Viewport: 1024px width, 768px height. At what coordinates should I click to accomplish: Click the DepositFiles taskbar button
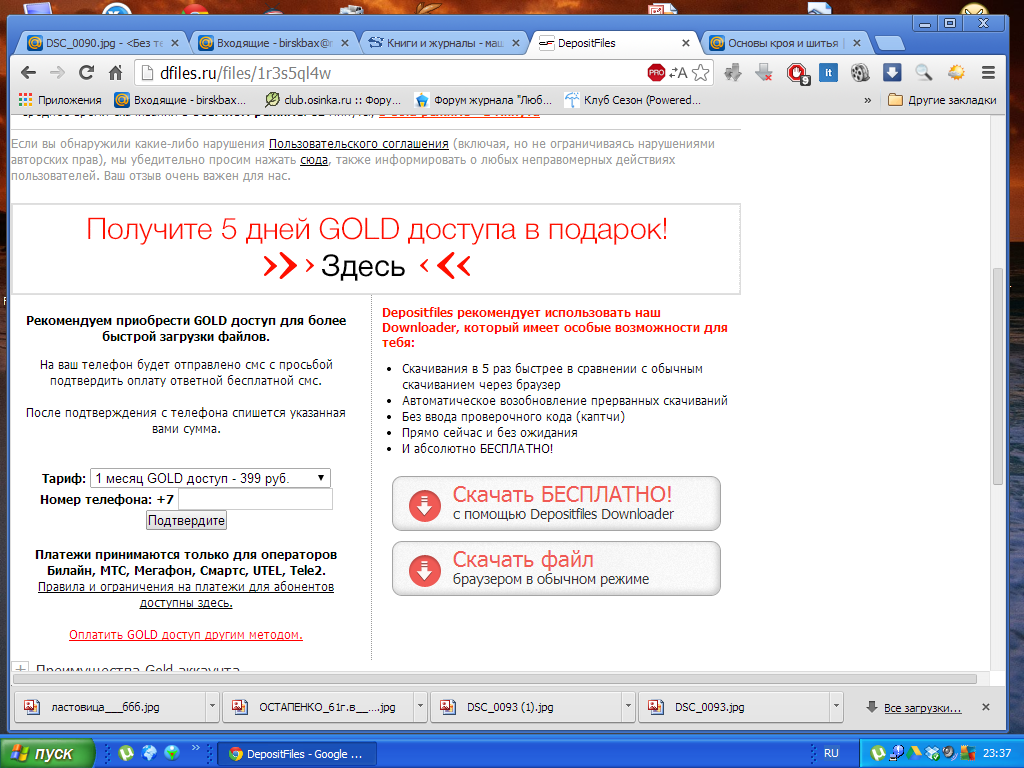coord(296,754)
